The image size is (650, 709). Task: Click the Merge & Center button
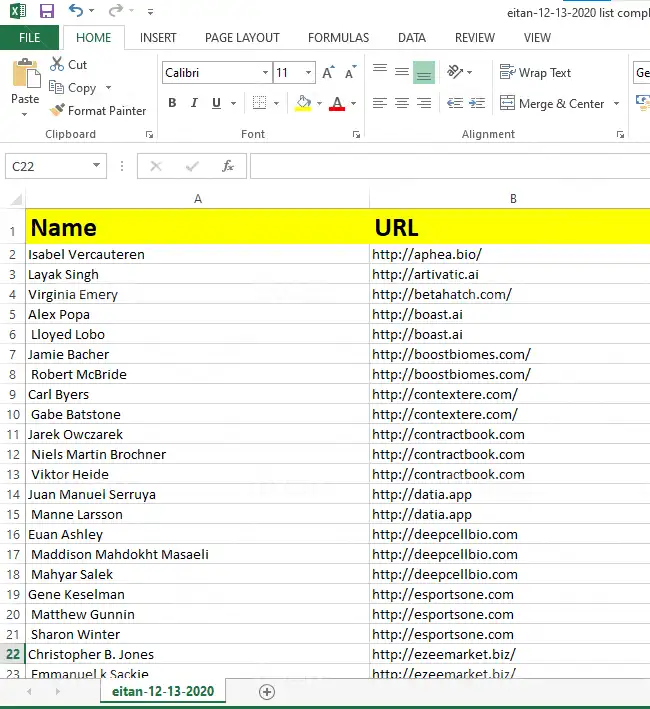click(x=551, y=103)
